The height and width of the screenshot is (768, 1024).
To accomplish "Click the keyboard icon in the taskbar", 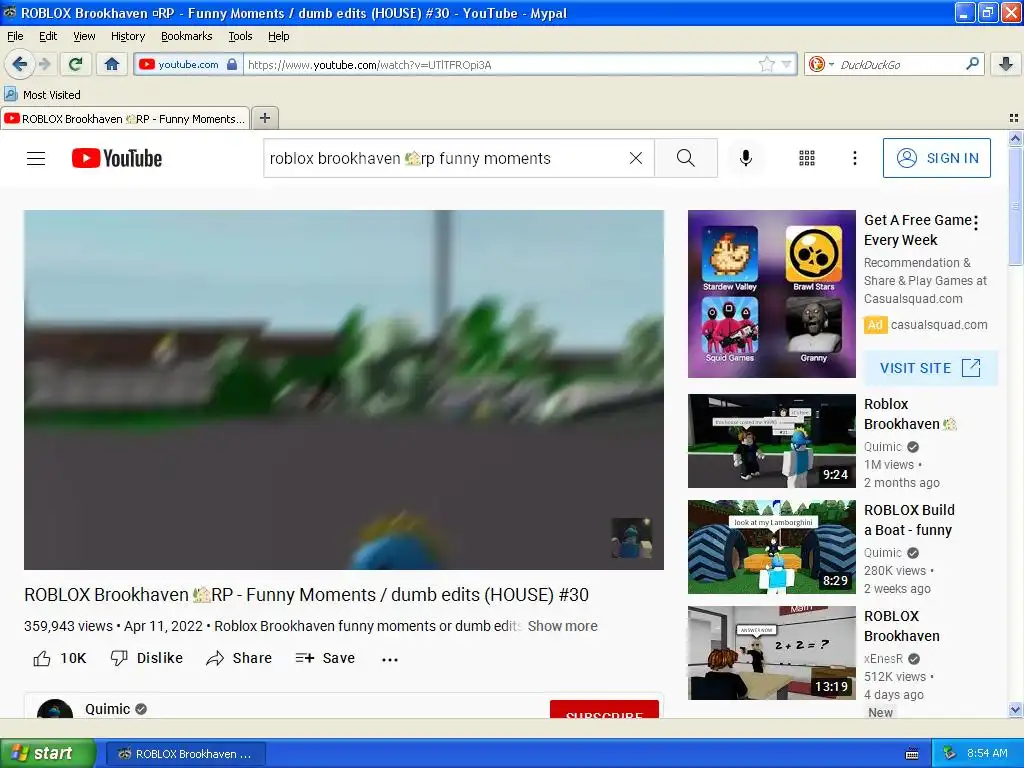I will [x=912, y=754].
